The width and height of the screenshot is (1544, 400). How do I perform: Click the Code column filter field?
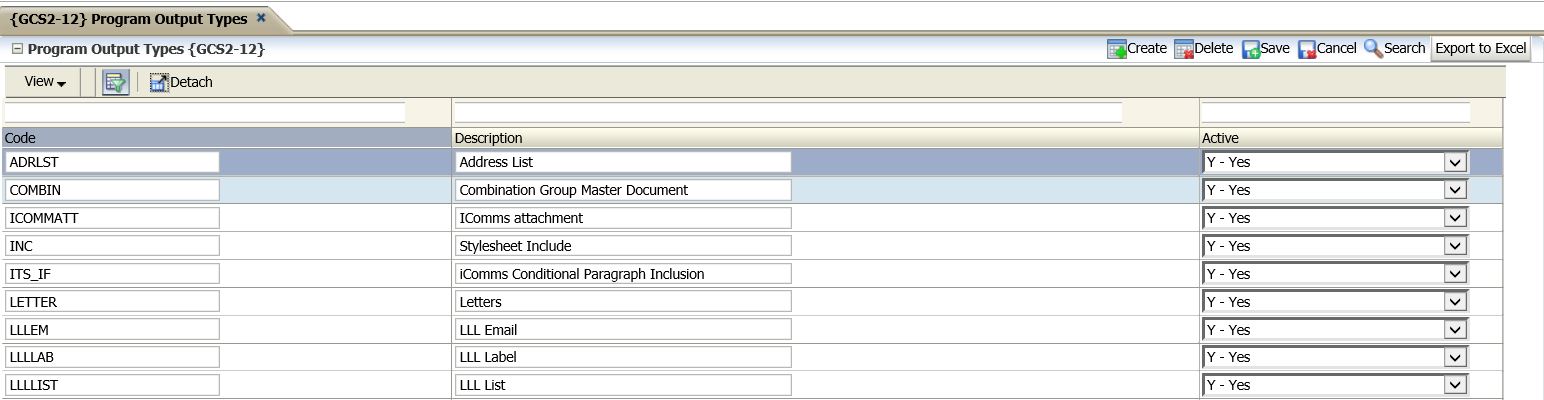[x=205, y=112]
